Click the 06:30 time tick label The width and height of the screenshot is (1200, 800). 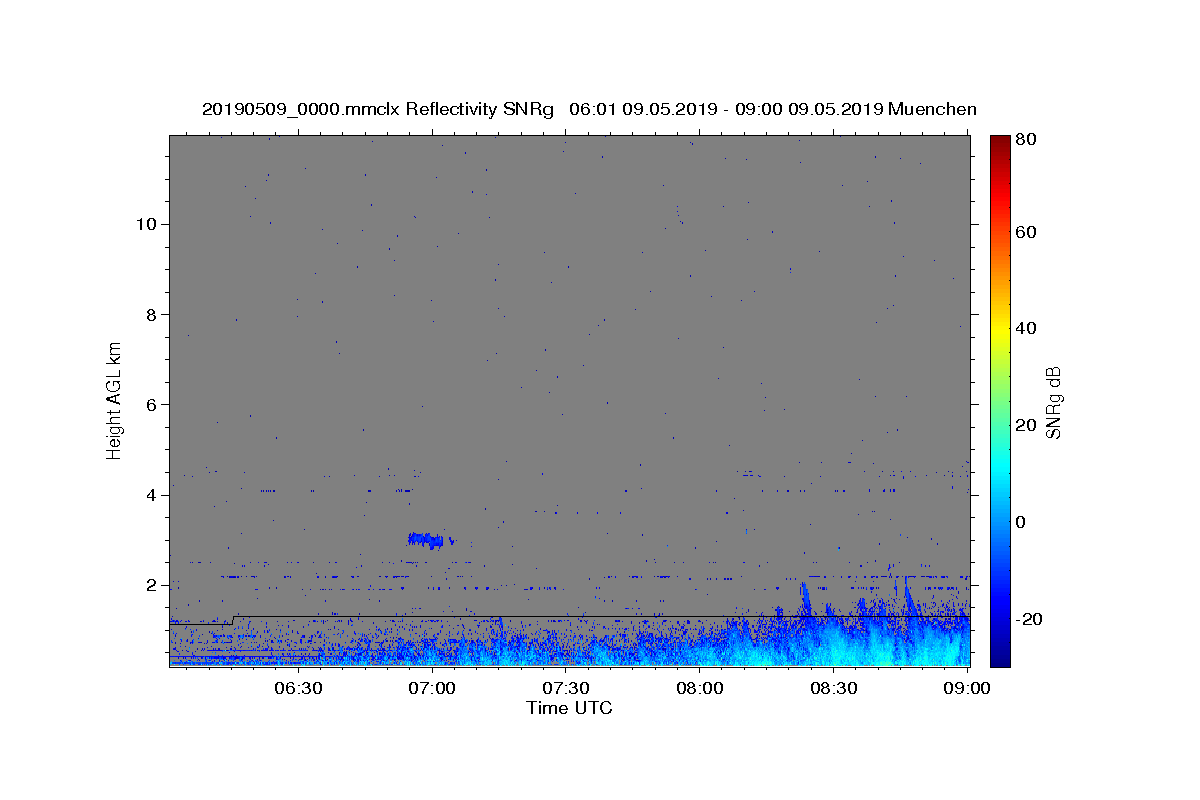298,688
